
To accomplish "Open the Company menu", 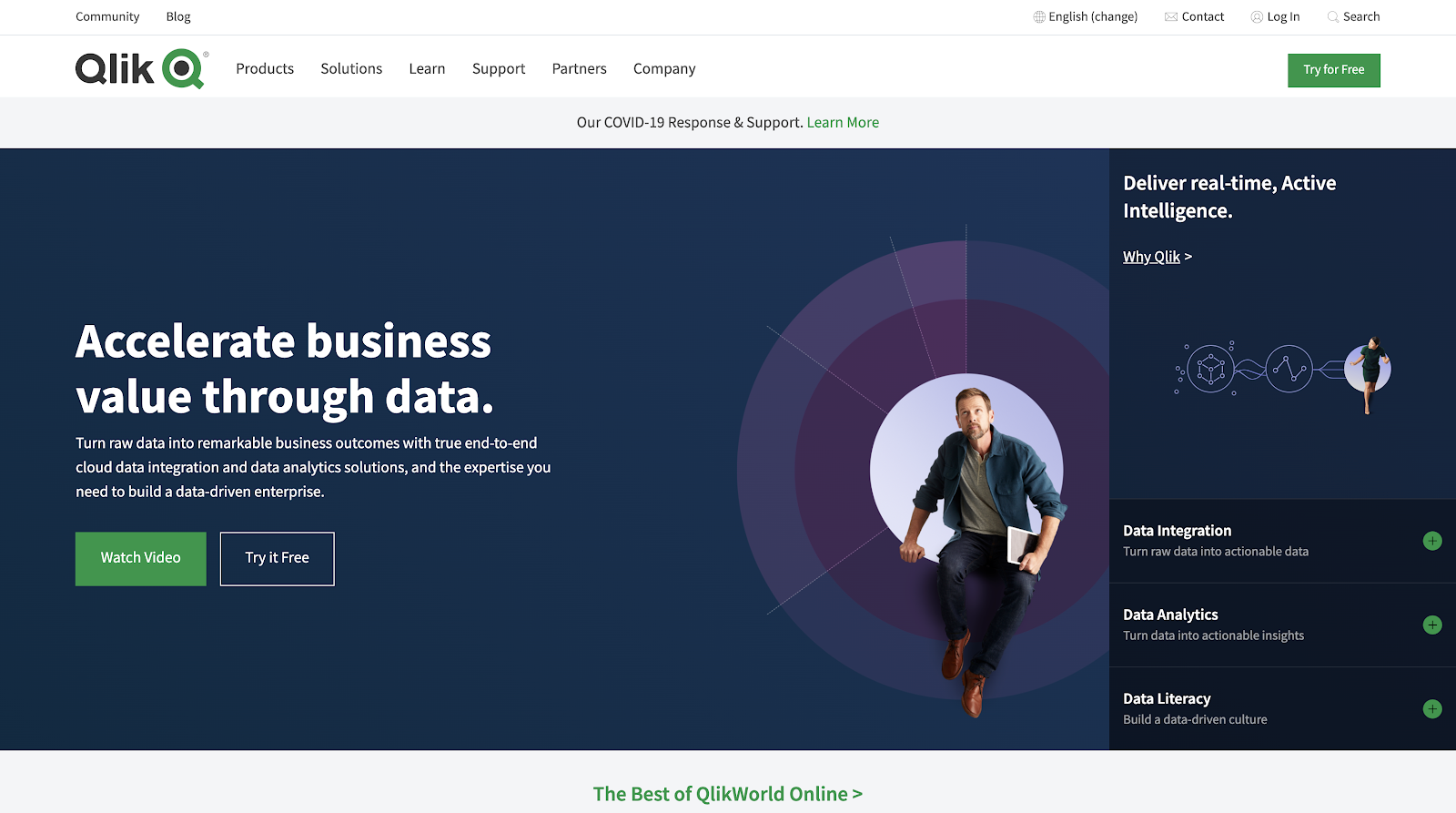I will pyautogui.click(x=664, y=68).
